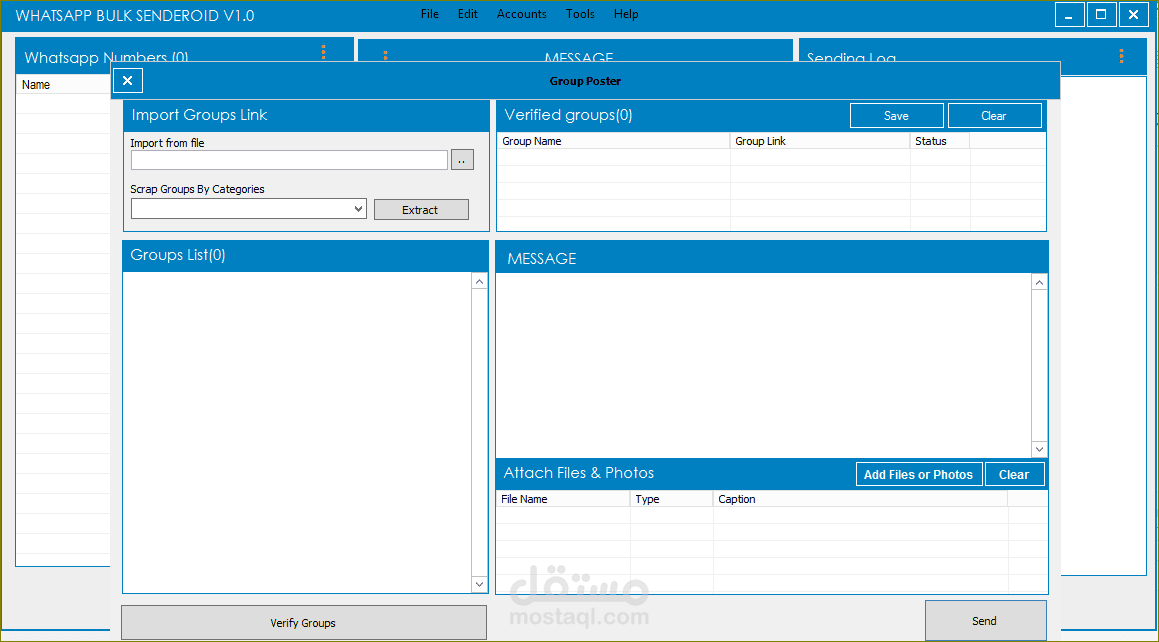Click the Import from file path field
The image size is (1159, 642).
pyautogui.click(x=289, y=160)
